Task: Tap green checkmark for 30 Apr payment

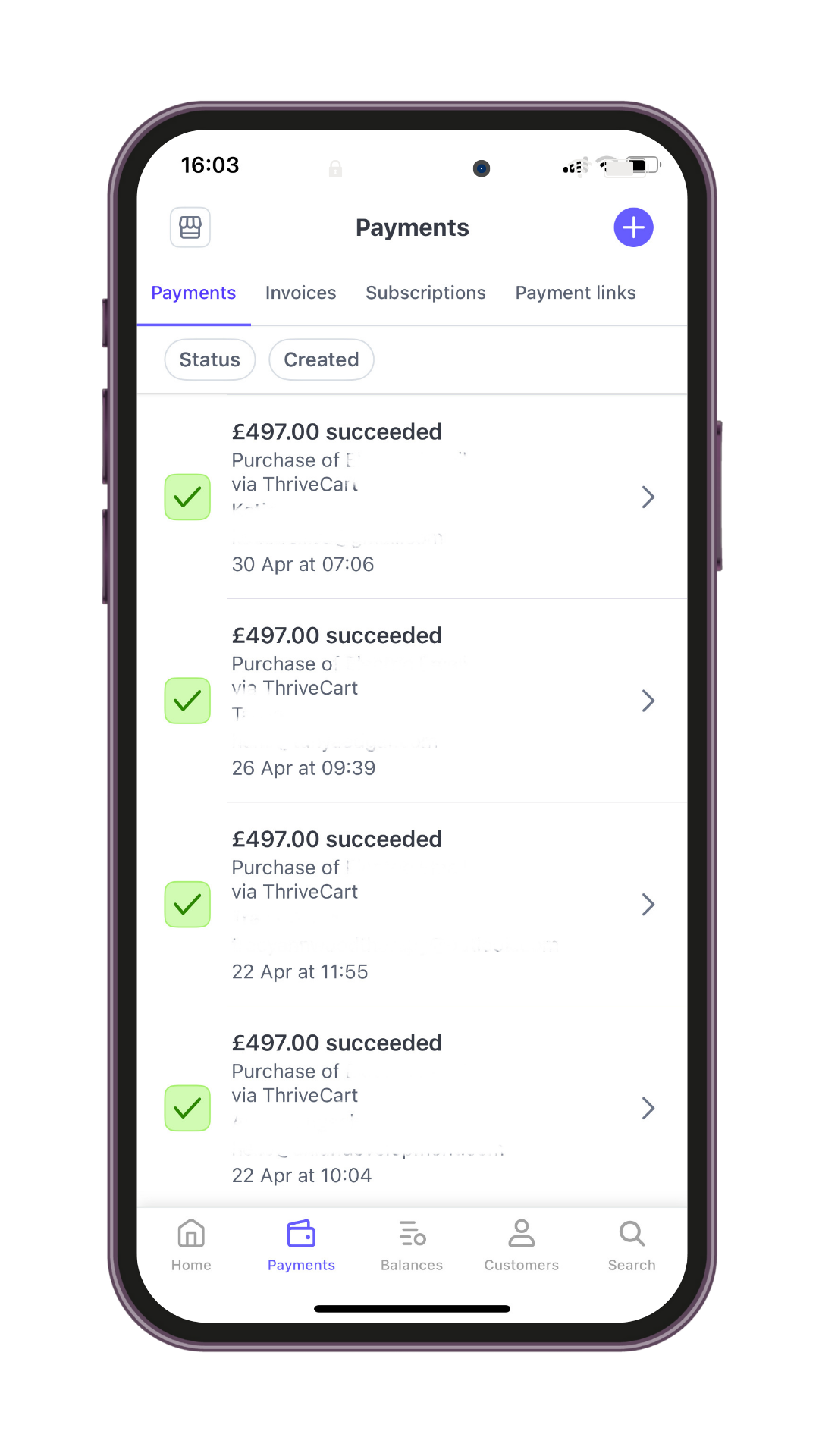Action: (x=187, y=497)
